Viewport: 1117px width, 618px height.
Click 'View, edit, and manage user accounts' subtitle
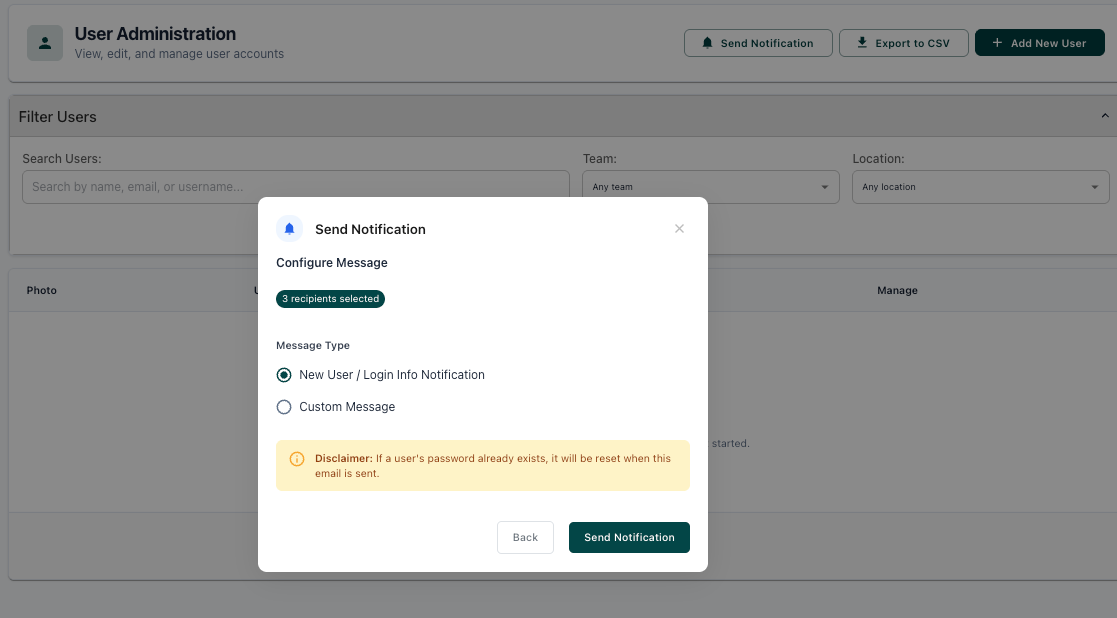[x=180, y=54]
